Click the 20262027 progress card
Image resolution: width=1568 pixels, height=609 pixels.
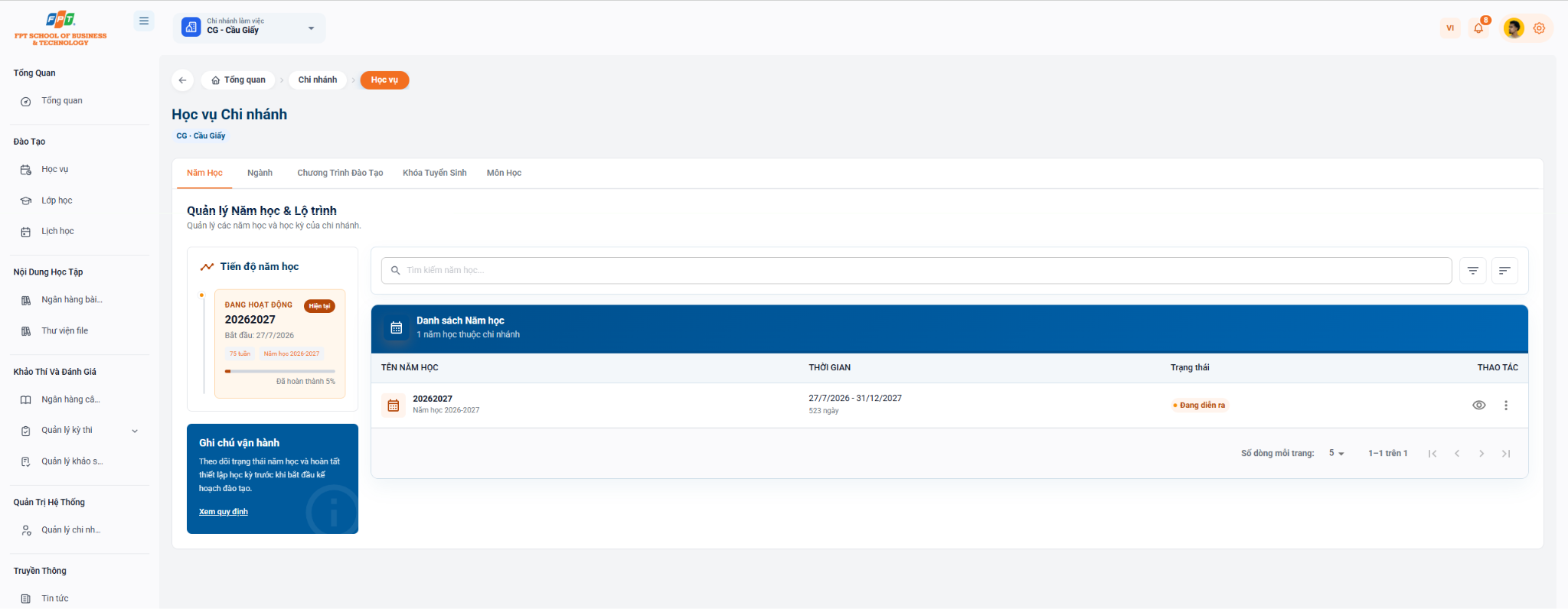click(280, 344)
